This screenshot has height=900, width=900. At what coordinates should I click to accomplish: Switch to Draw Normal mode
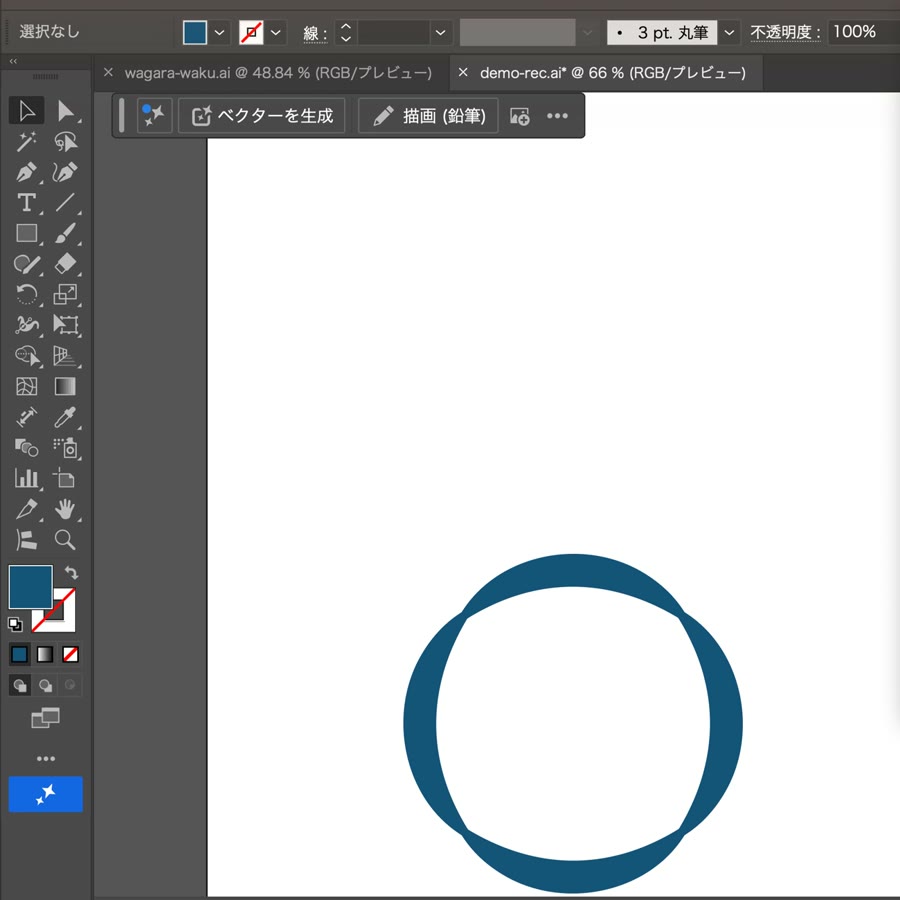click(x=20, y=685)
